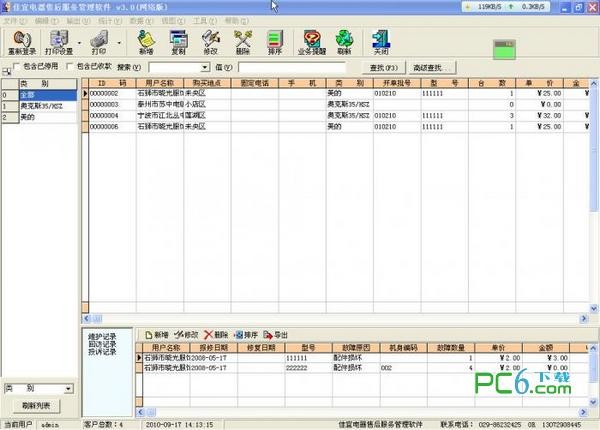Click the 刷新 (refresh) recycle icon
The width and height of the screenshot is (600, 430).
(x=344, y=42)
